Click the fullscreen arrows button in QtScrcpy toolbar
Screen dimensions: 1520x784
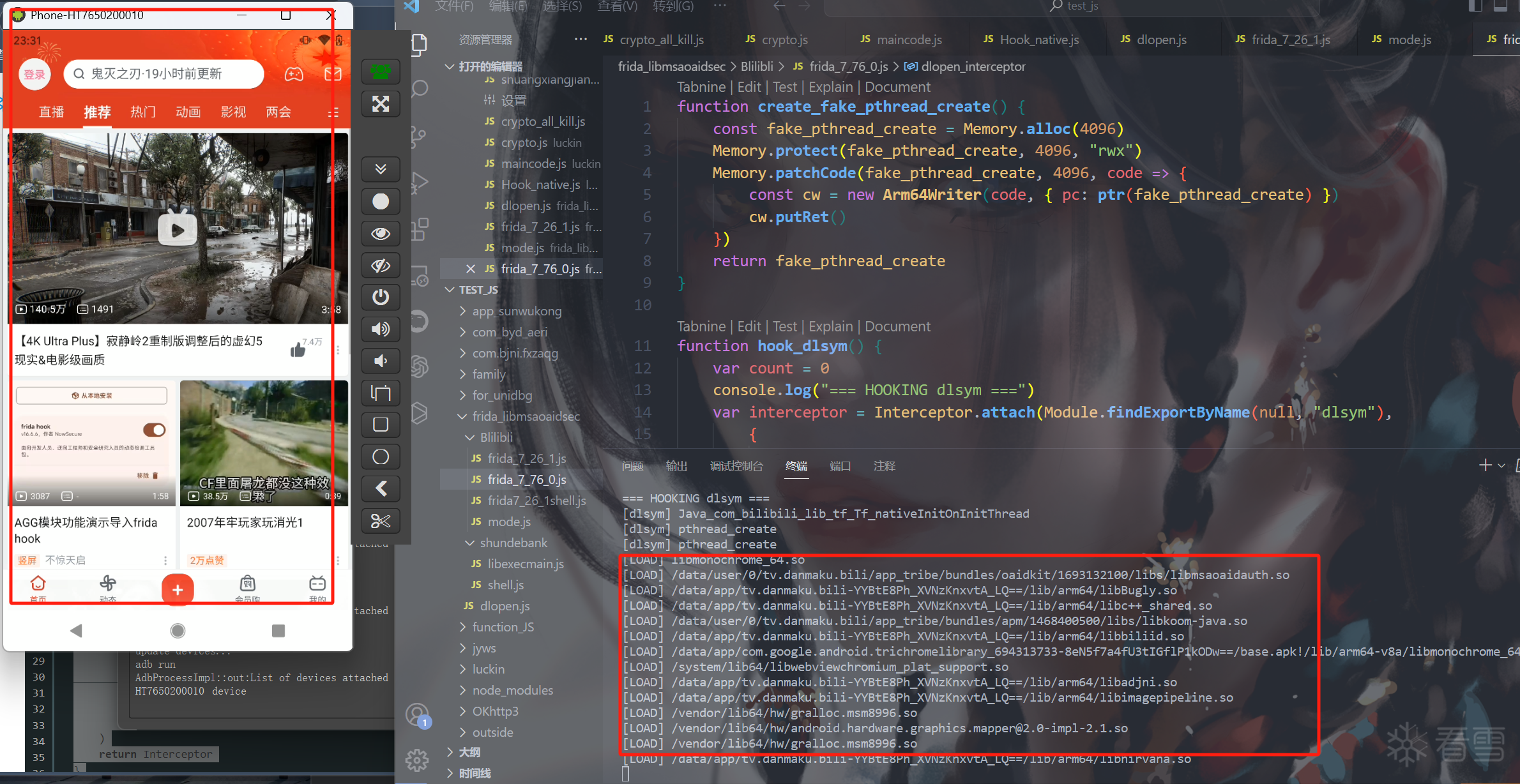(381, 104)
